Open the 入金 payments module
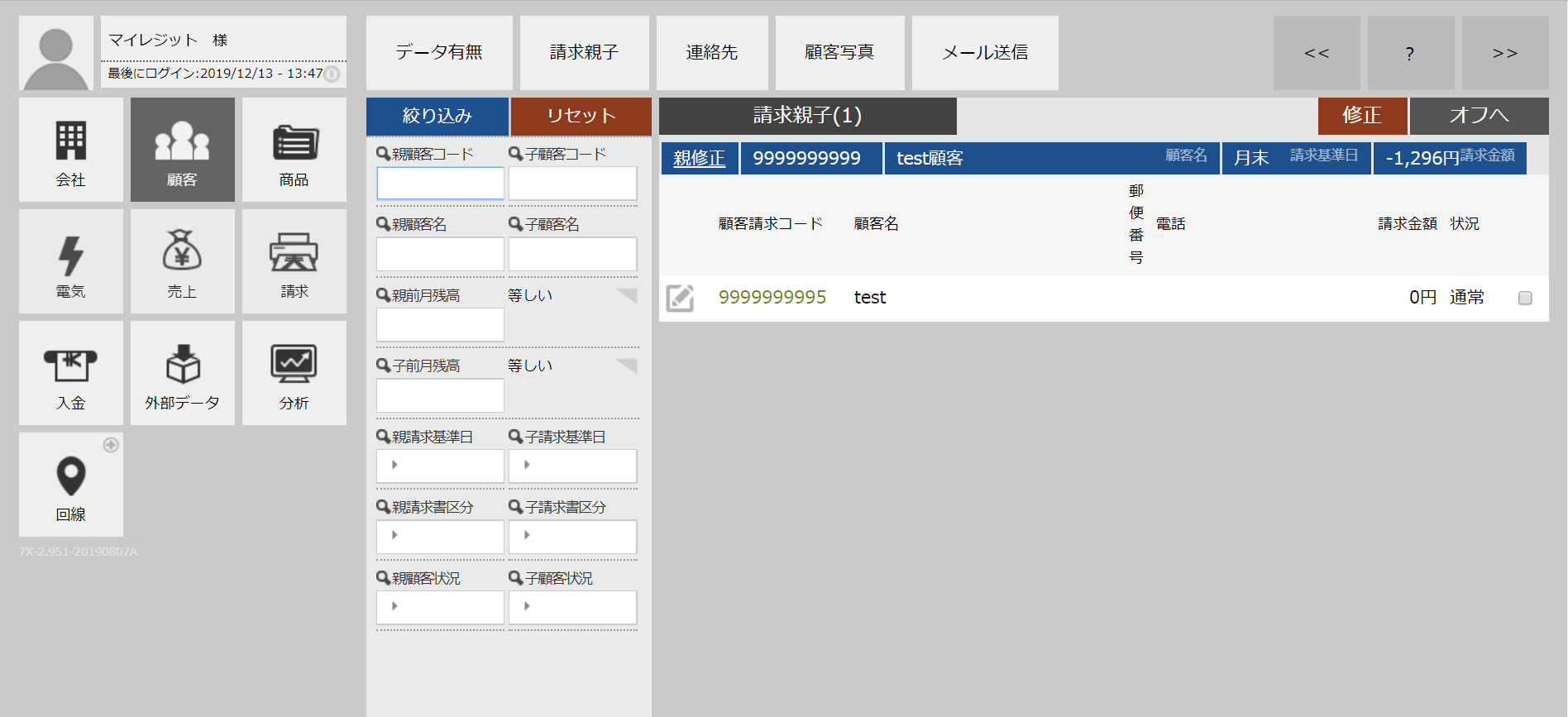1568x717 pixels. (71, 373)
